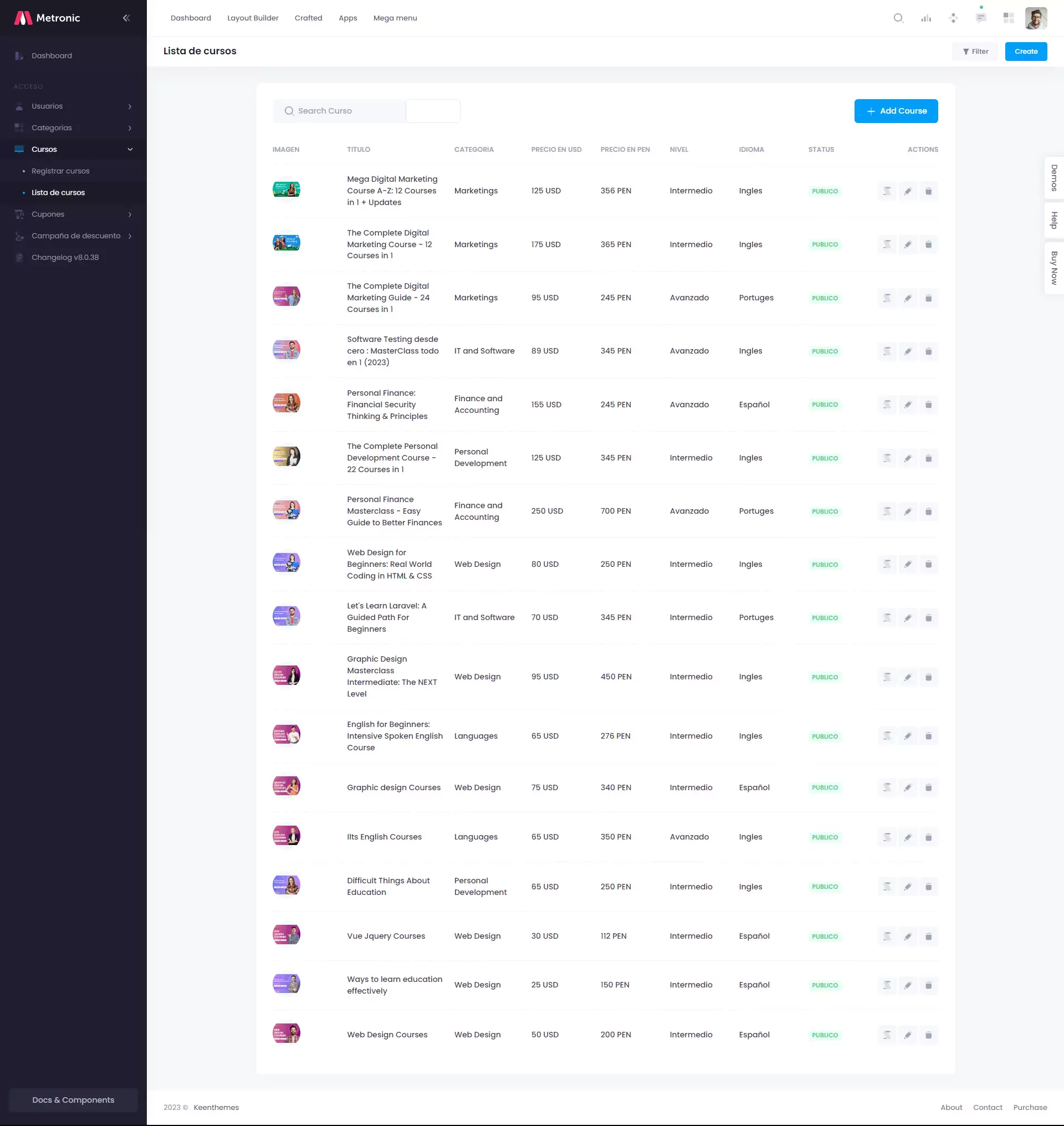
Task: Collapse sidebar with double chevron icon
Action: coord(126,18)
